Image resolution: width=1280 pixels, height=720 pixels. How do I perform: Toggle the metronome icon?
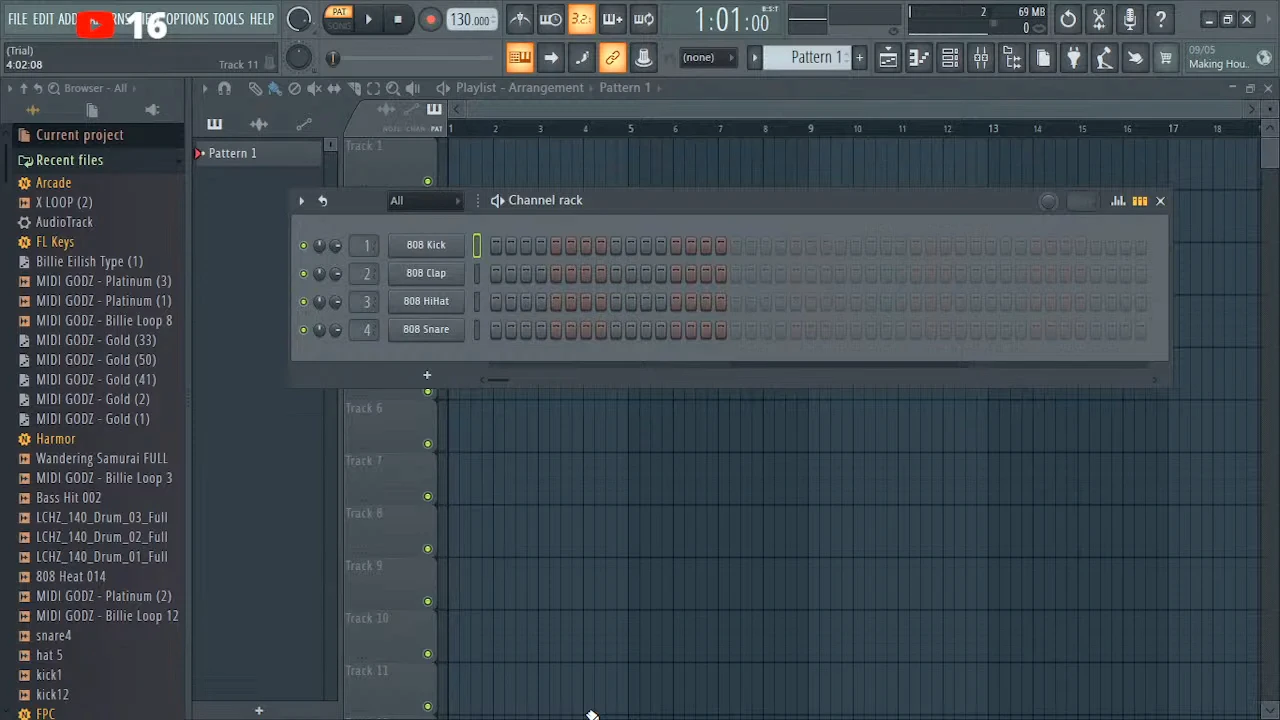520,19
